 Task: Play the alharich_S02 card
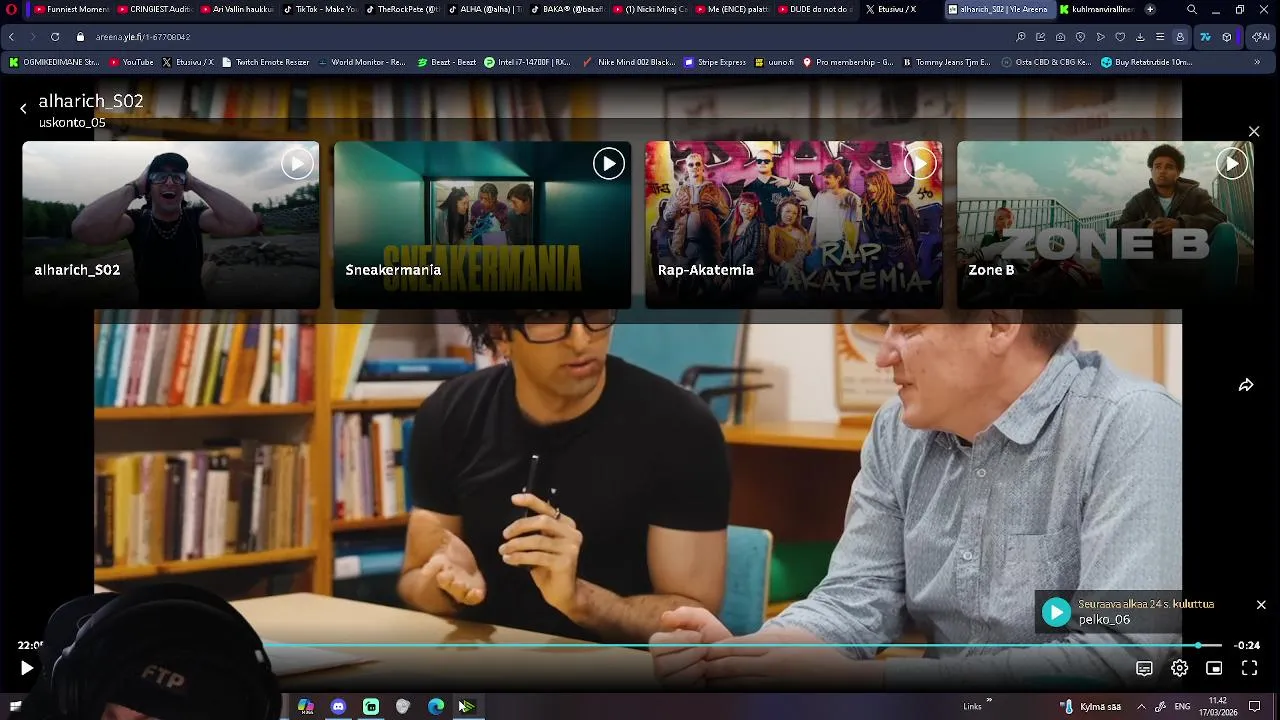click(297, 163)
